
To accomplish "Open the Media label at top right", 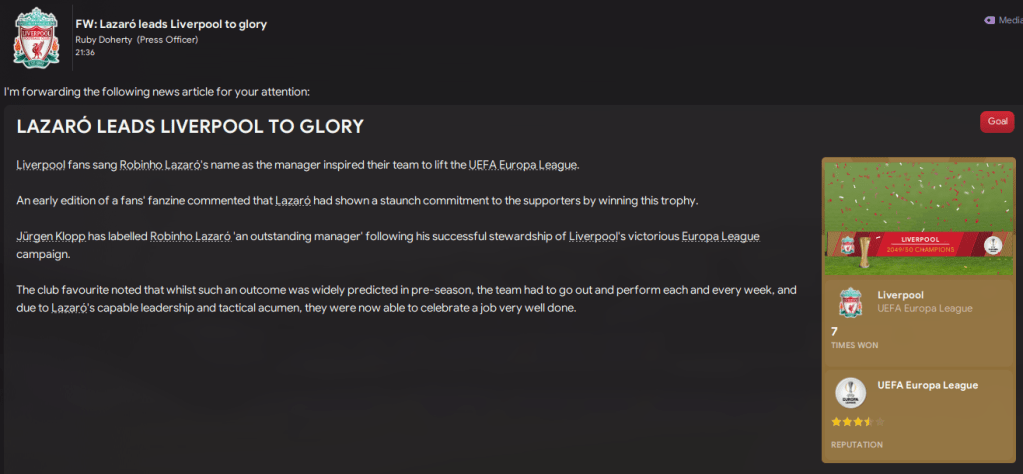I will pos(1010,20).
